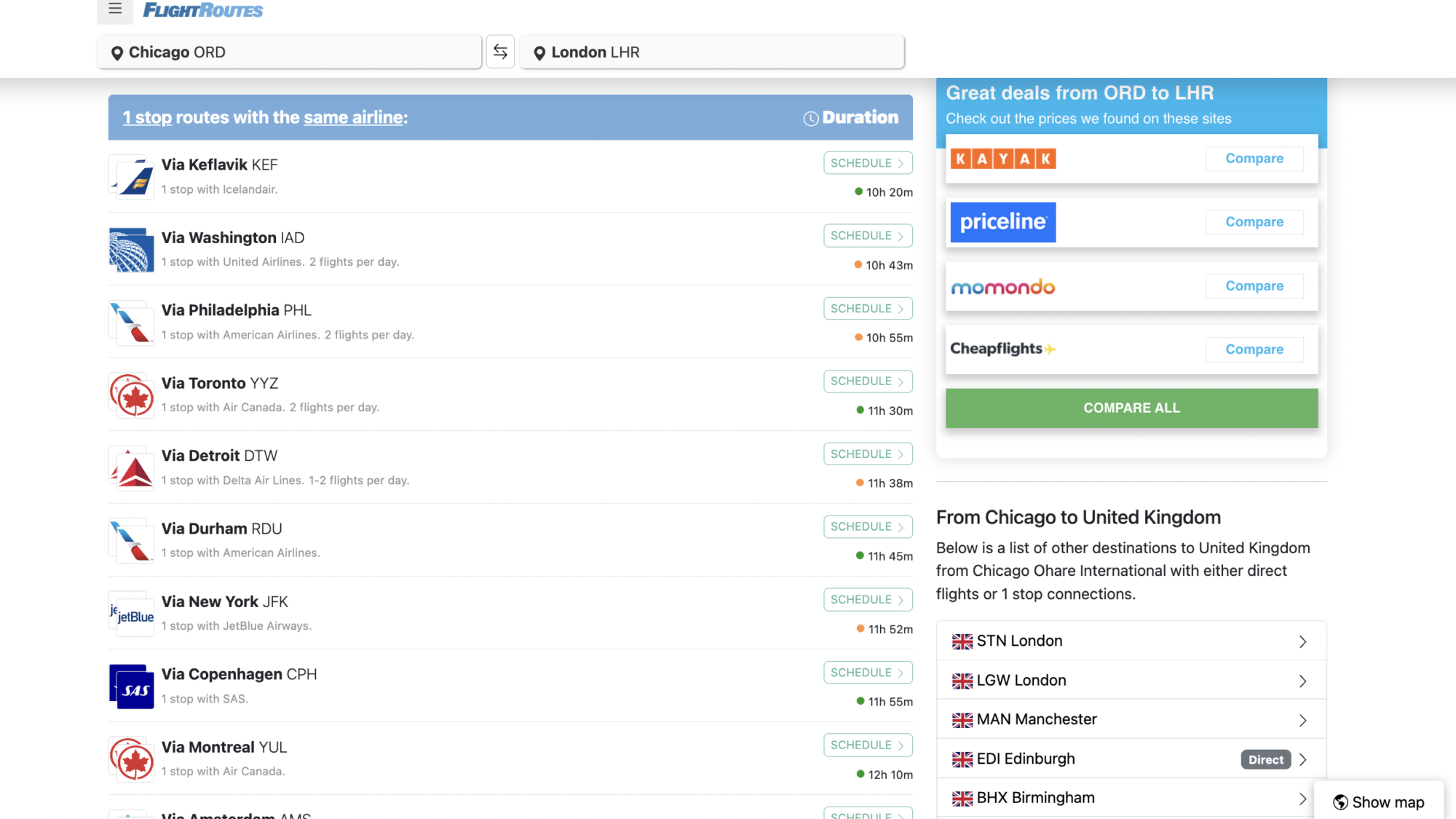This screenshot has width=1456, height=819.
Task: Click Delta logo for Detroit route
Action: click(132, 468)
